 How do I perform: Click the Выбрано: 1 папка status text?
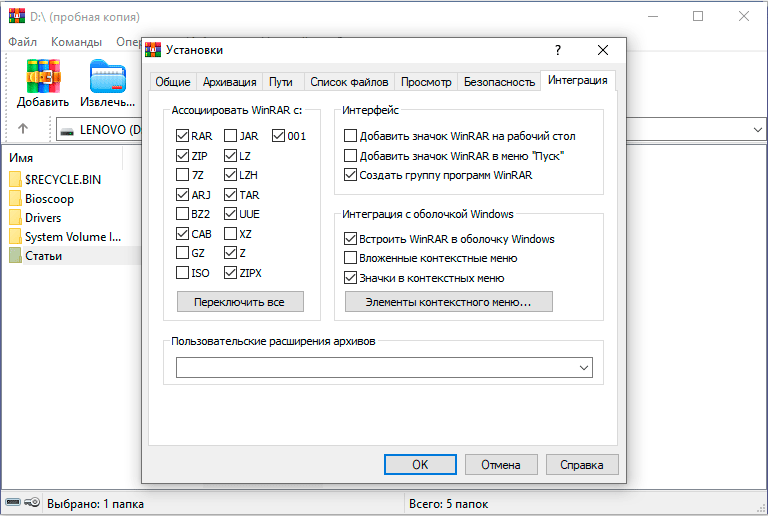point(96,504)
